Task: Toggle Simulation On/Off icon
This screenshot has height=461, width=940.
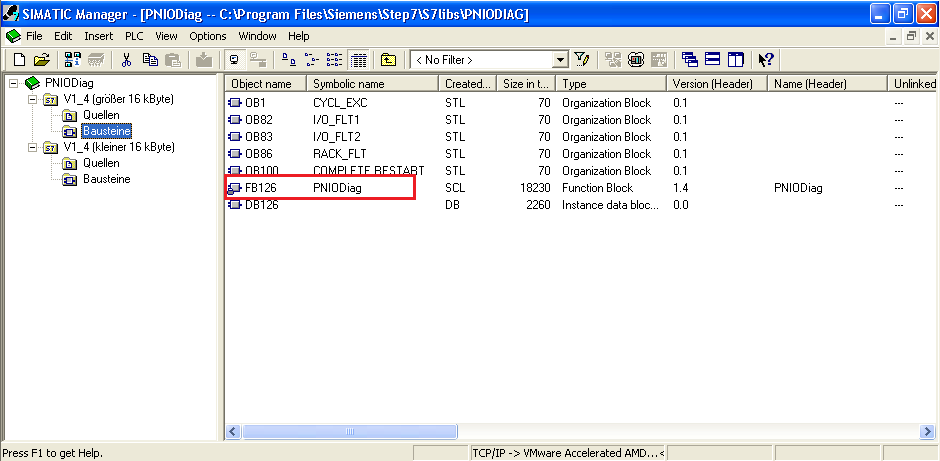Action: 636,59
